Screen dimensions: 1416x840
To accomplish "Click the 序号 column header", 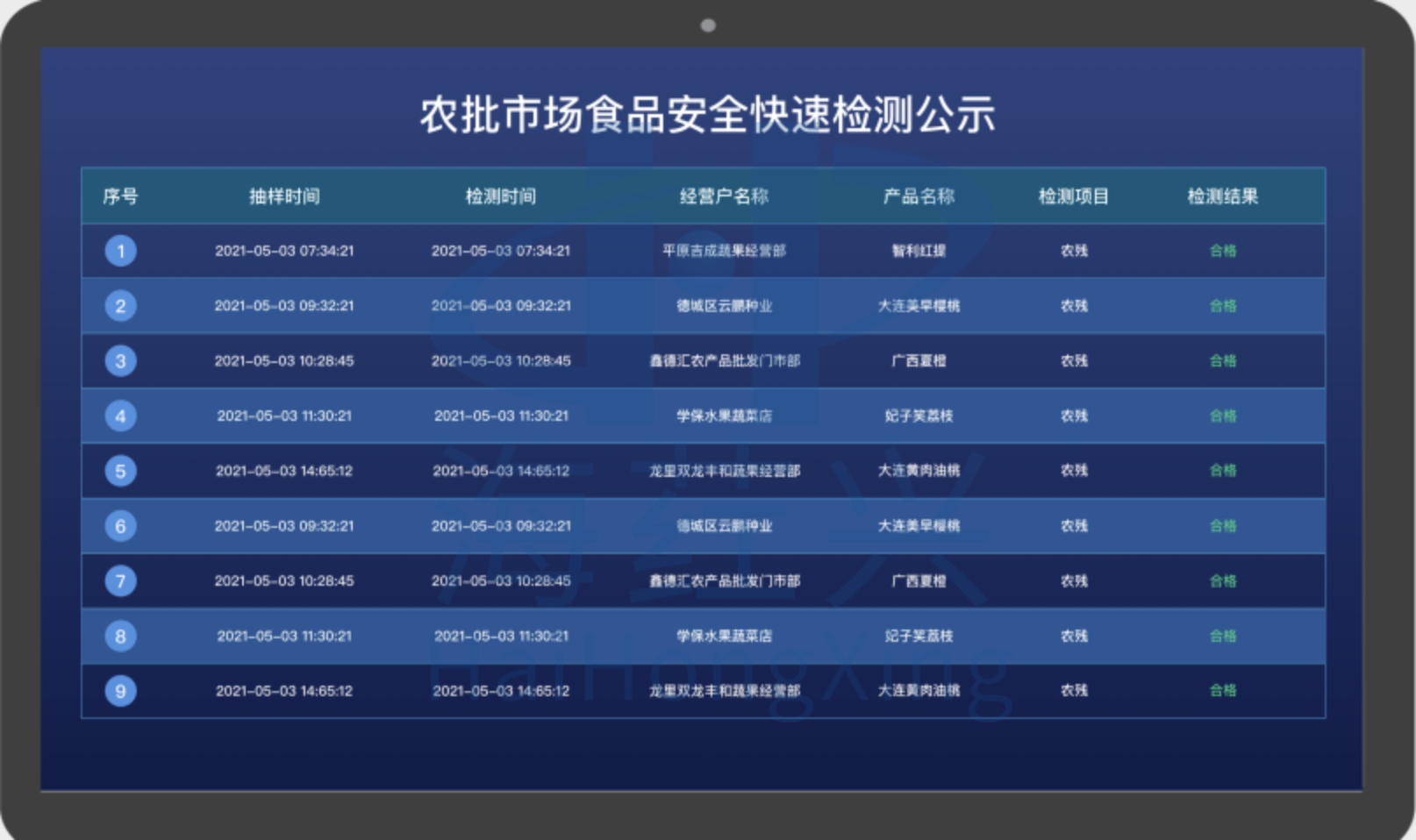I will (x=121, y=196).
